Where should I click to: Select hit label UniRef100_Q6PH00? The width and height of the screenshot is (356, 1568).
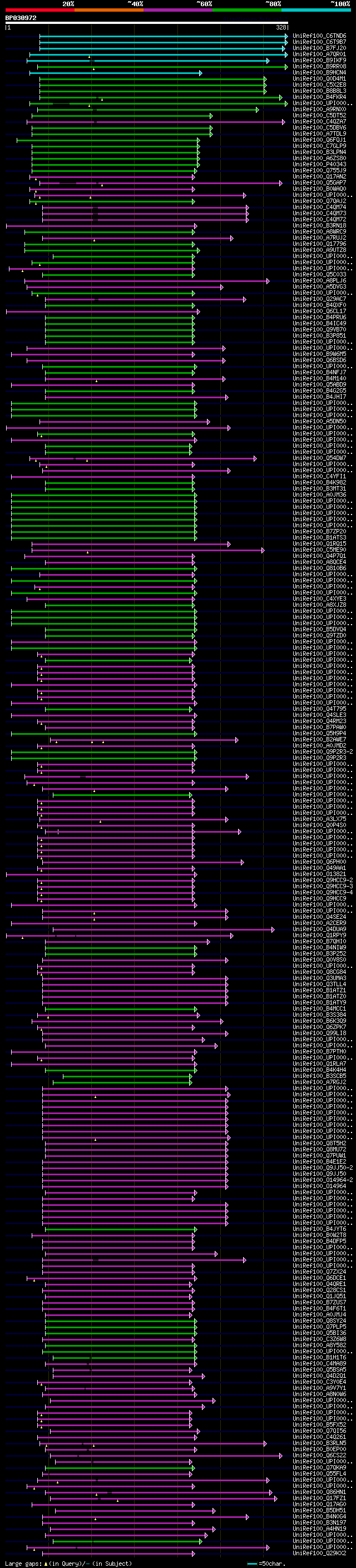[319, 862]
